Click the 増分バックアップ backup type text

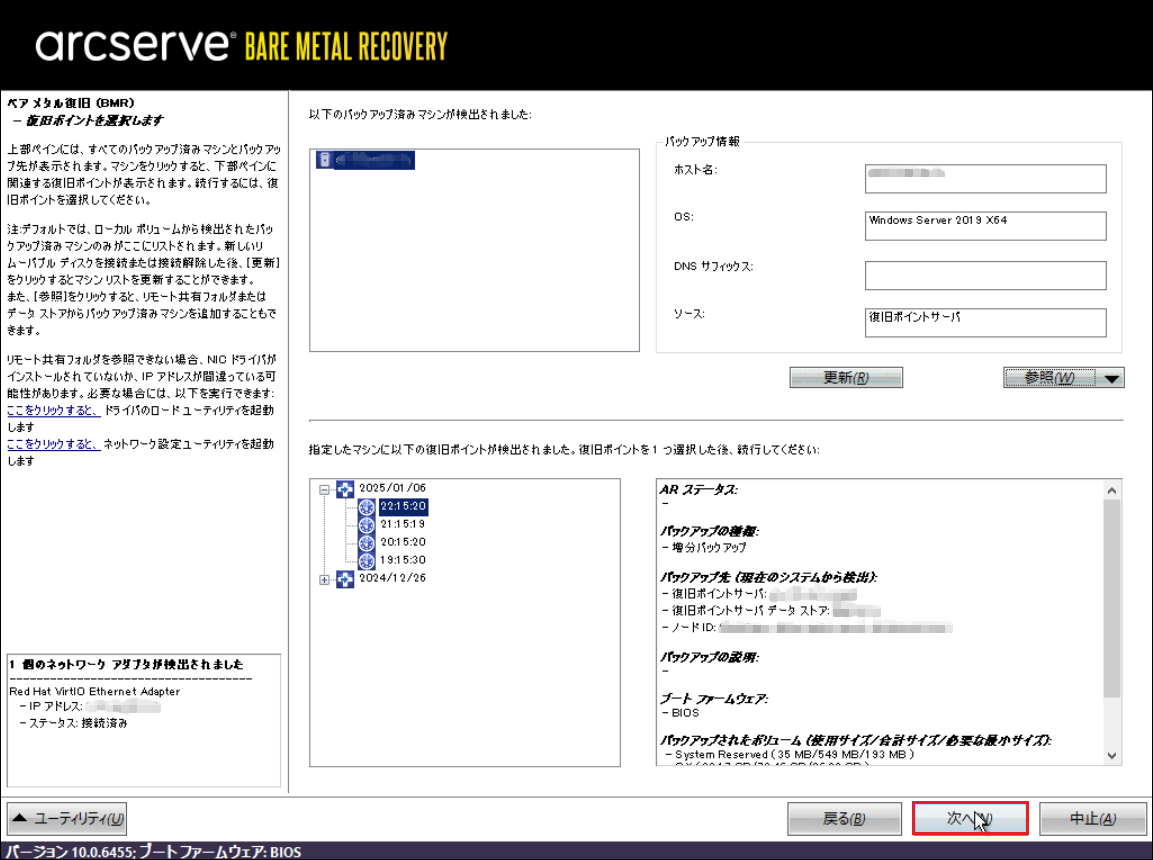pos(709,548)
